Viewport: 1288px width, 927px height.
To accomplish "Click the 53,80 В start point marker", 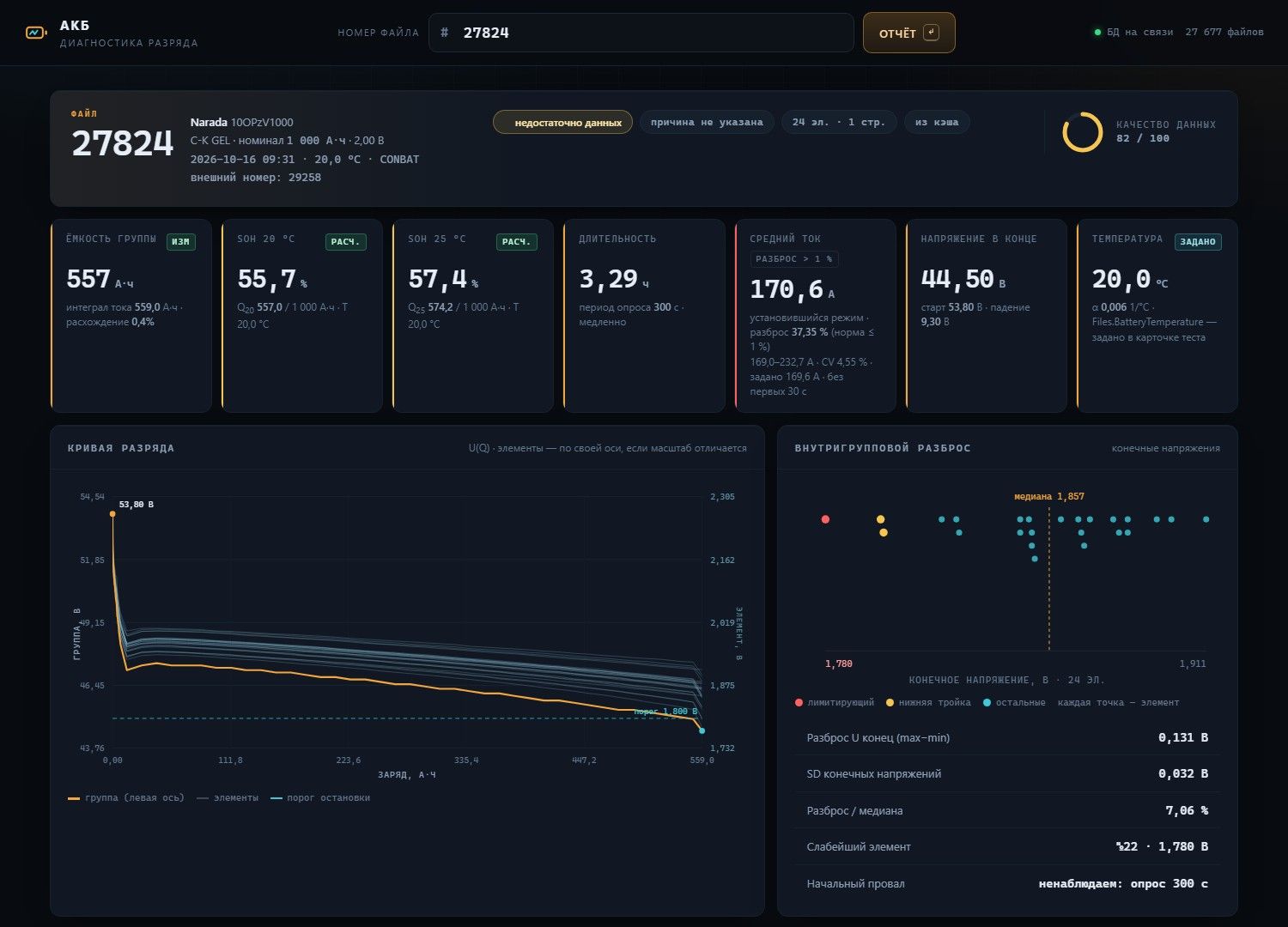I will pyautogui.click(x=112, y=514).
